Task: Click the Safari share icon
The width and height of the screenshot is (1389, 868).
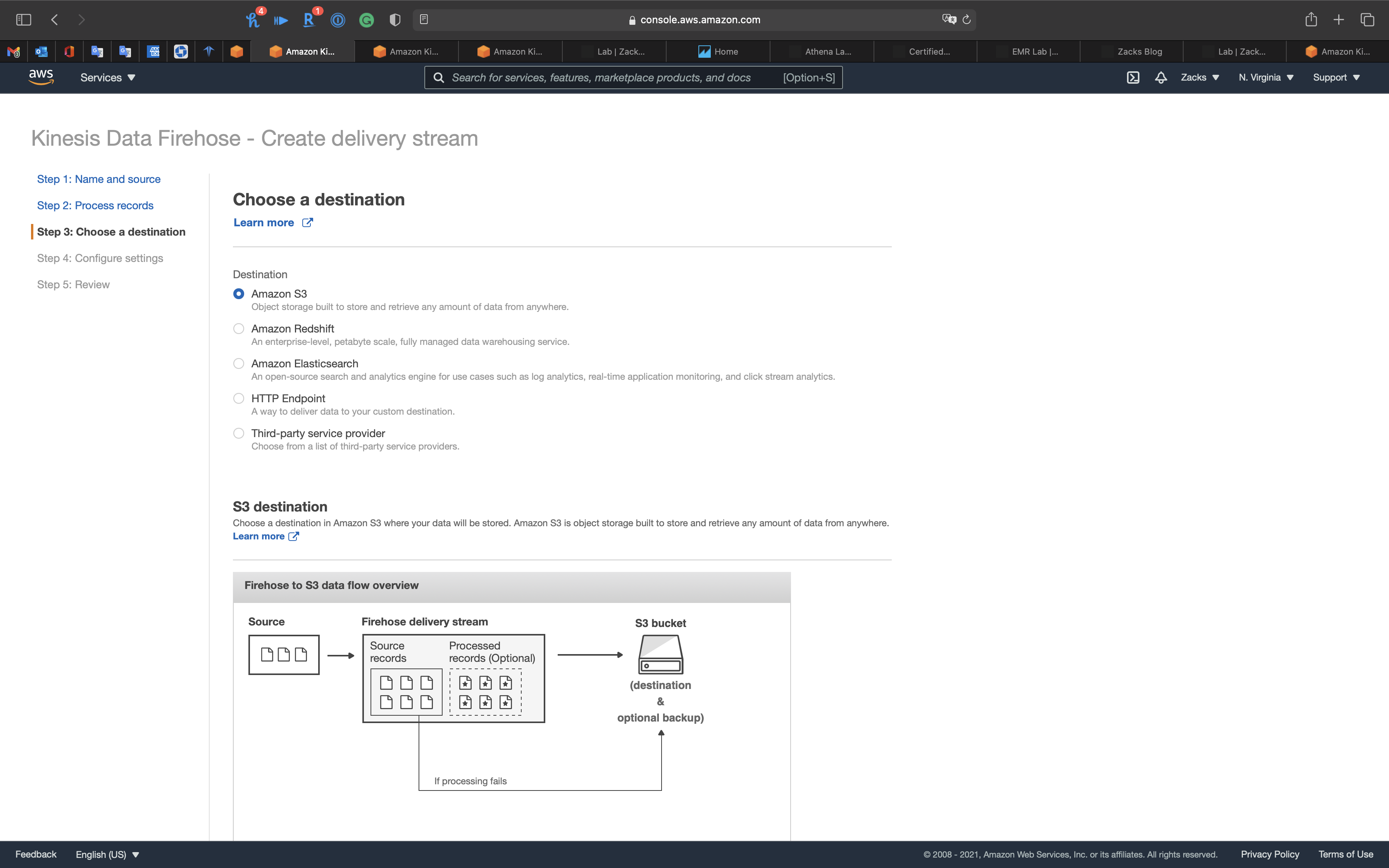Action: tap(1311, 19)
